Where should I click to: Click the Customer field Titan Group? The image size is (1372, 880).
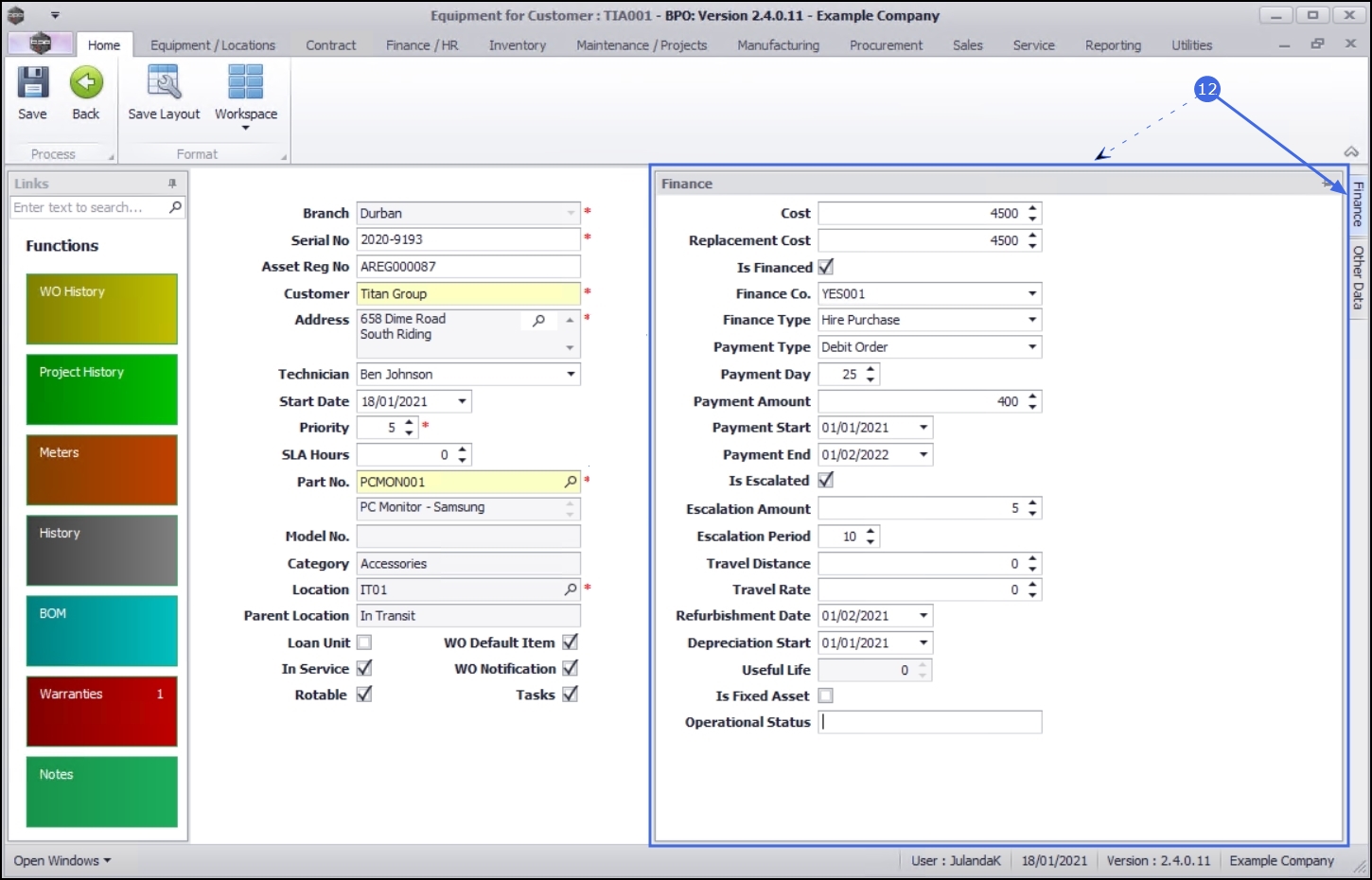tap(468, 293)
